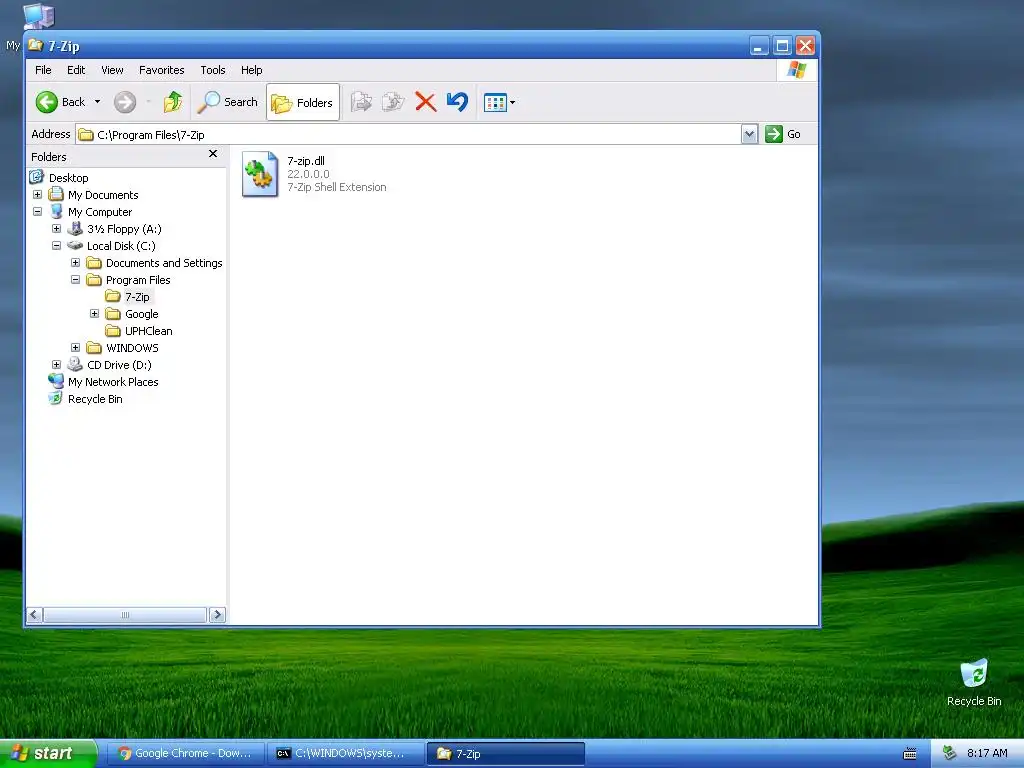Expand the Google folder node
The image size is (1024, 768).
click(x=94, y=313)
